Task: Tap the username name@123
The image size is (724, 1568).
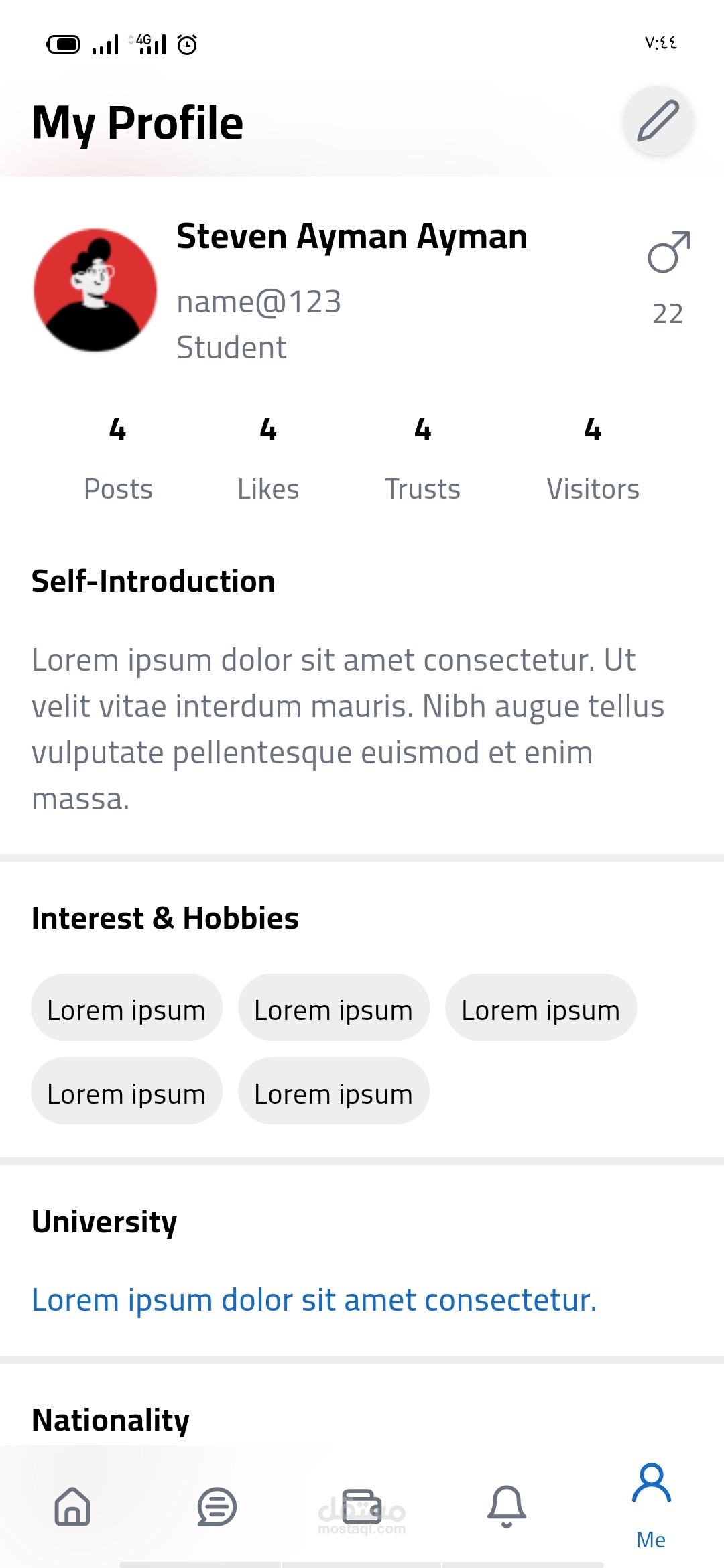Action: (259, 302)
